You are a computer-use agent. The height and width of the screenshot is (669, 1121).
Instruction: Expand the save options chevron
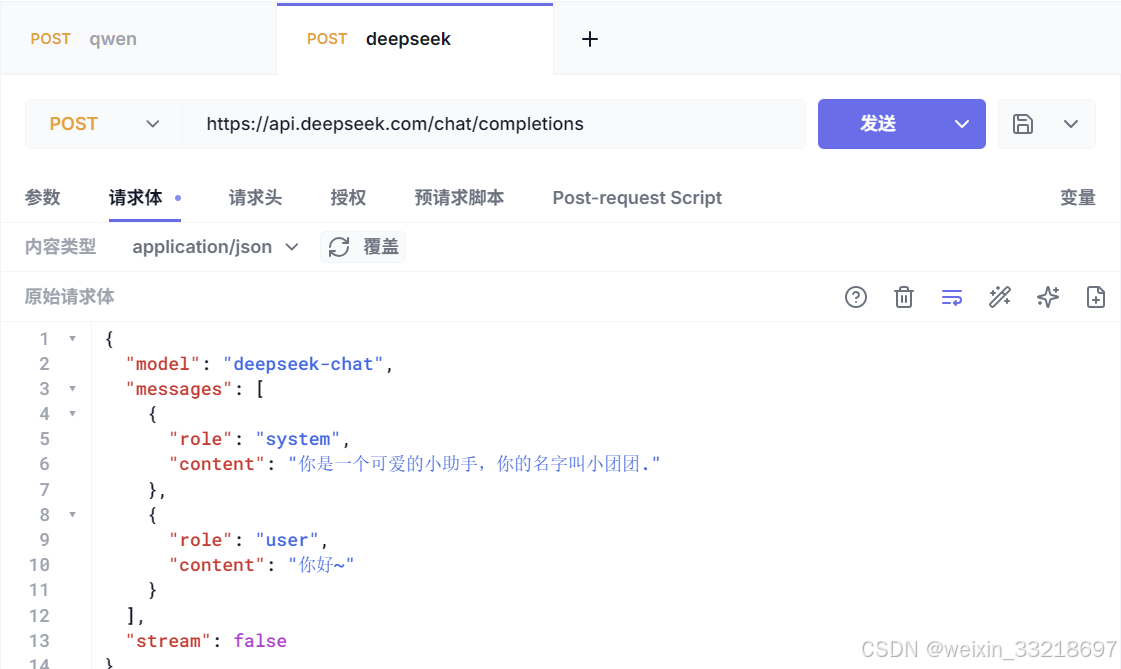click(1070, 124)
